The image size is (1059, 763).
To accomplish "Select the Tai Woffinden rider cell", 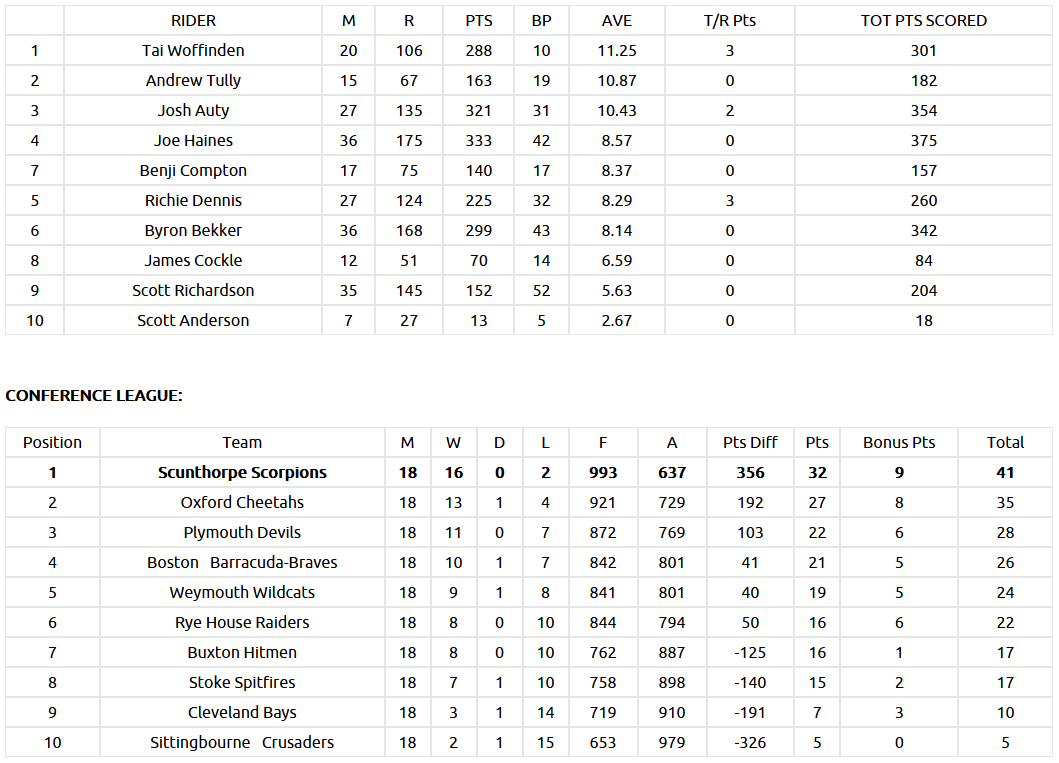I will click(x=193, y=50).
